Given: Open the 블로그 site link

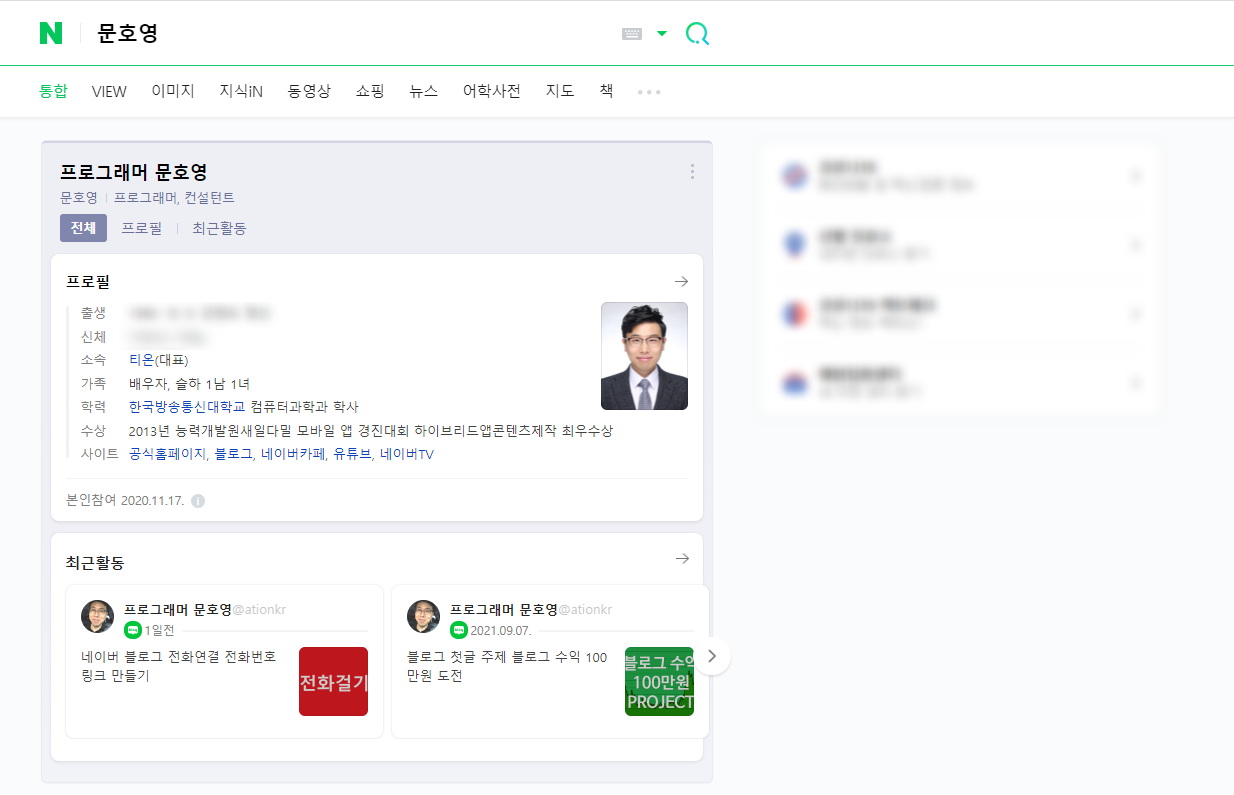Looking at the screenshot, I should 234,454.
